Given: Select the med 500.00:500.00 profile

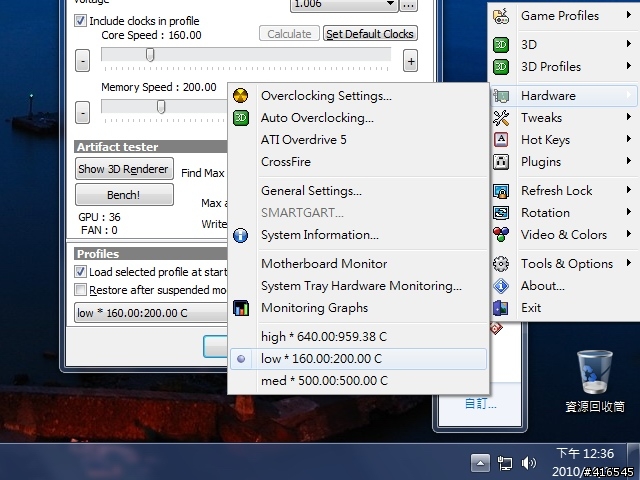Looking at the screenshot, I should tap(358, 381).
